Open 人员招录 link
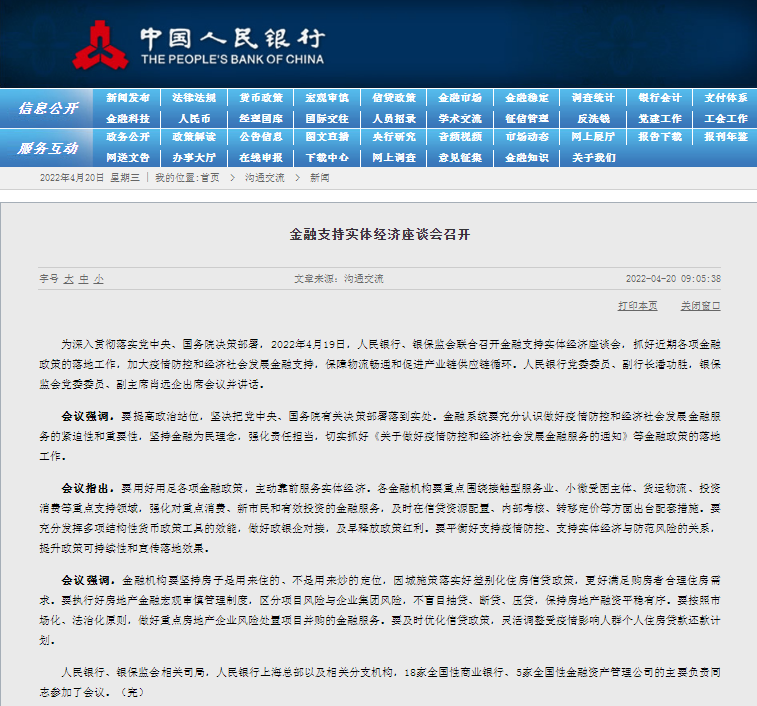Viewport: 757px width, 706px height. pyautogui.click(x=394, y=119)
